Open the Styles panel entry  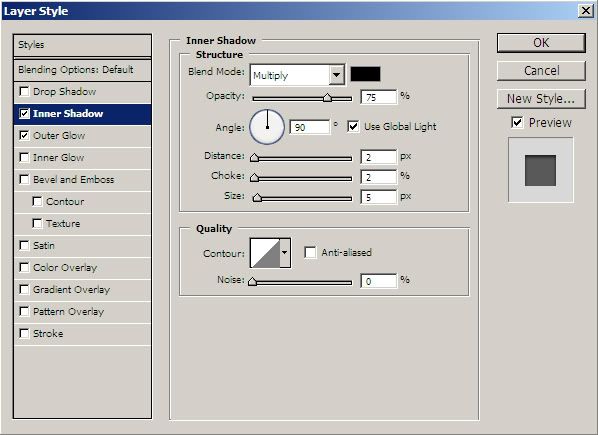tap(82, 45)
